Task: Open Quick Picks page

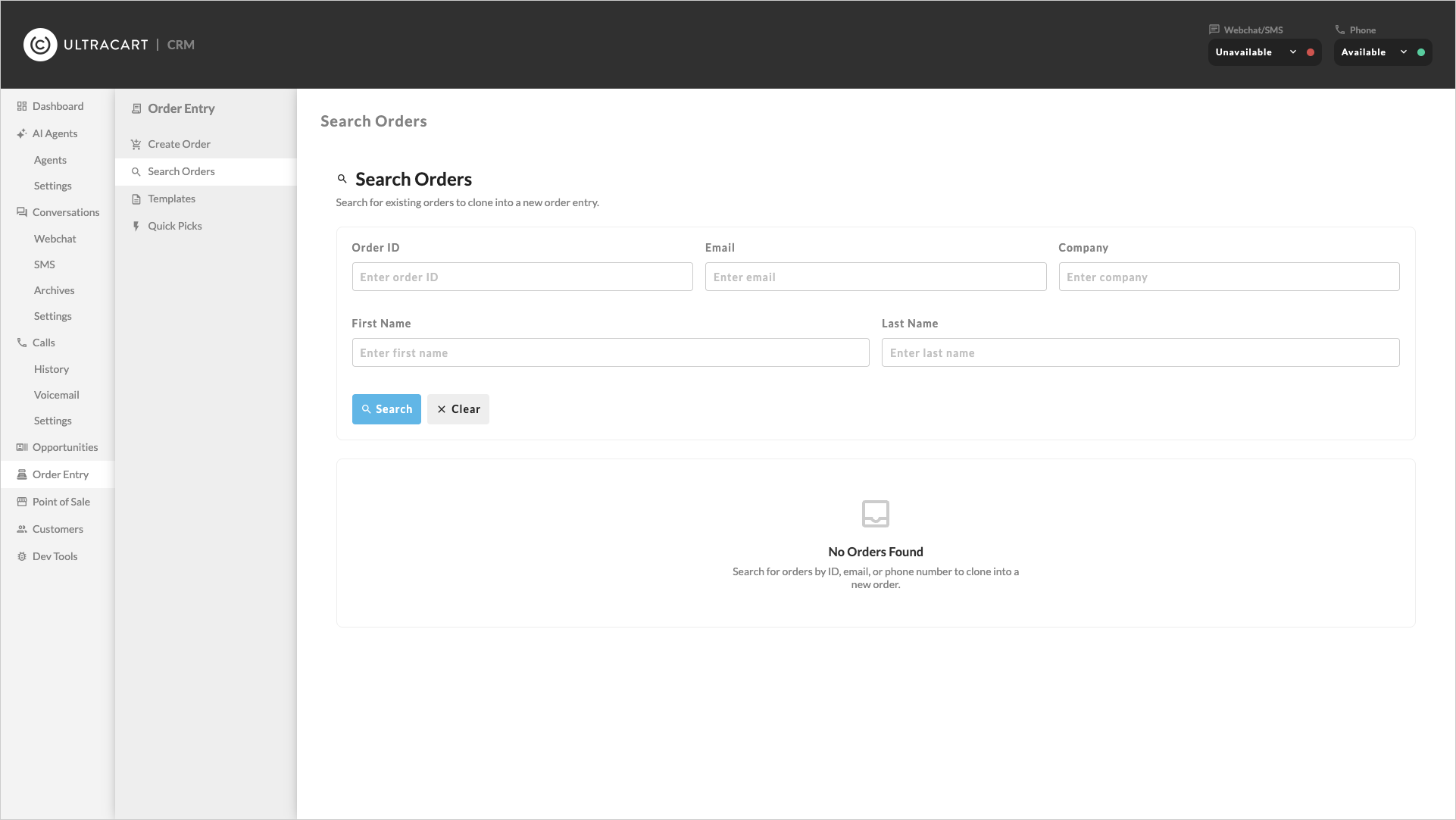Action: click(205, 226)
